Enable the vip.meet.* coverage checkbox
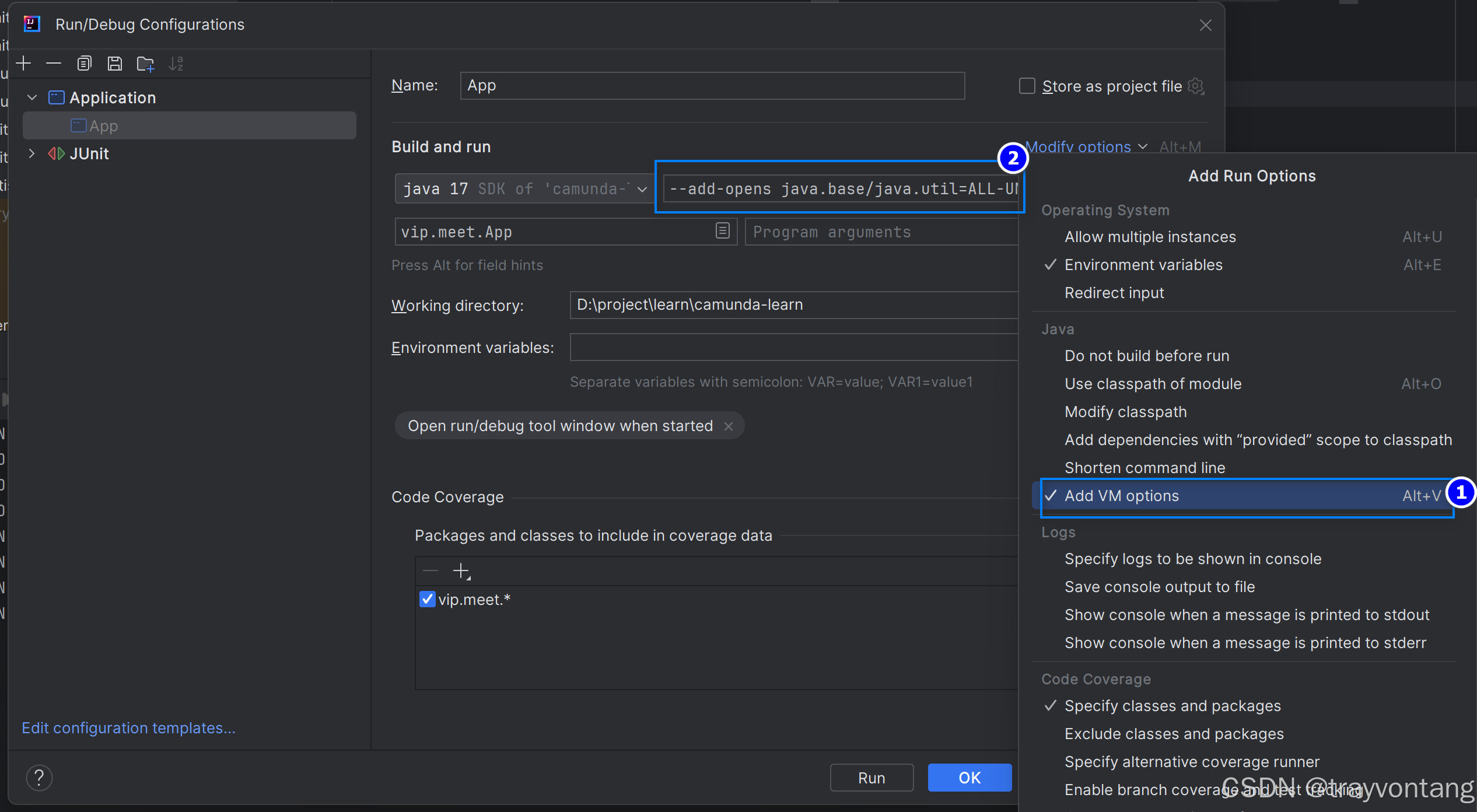Screen dimensions: 1477x812 click(x=427, y=599)
